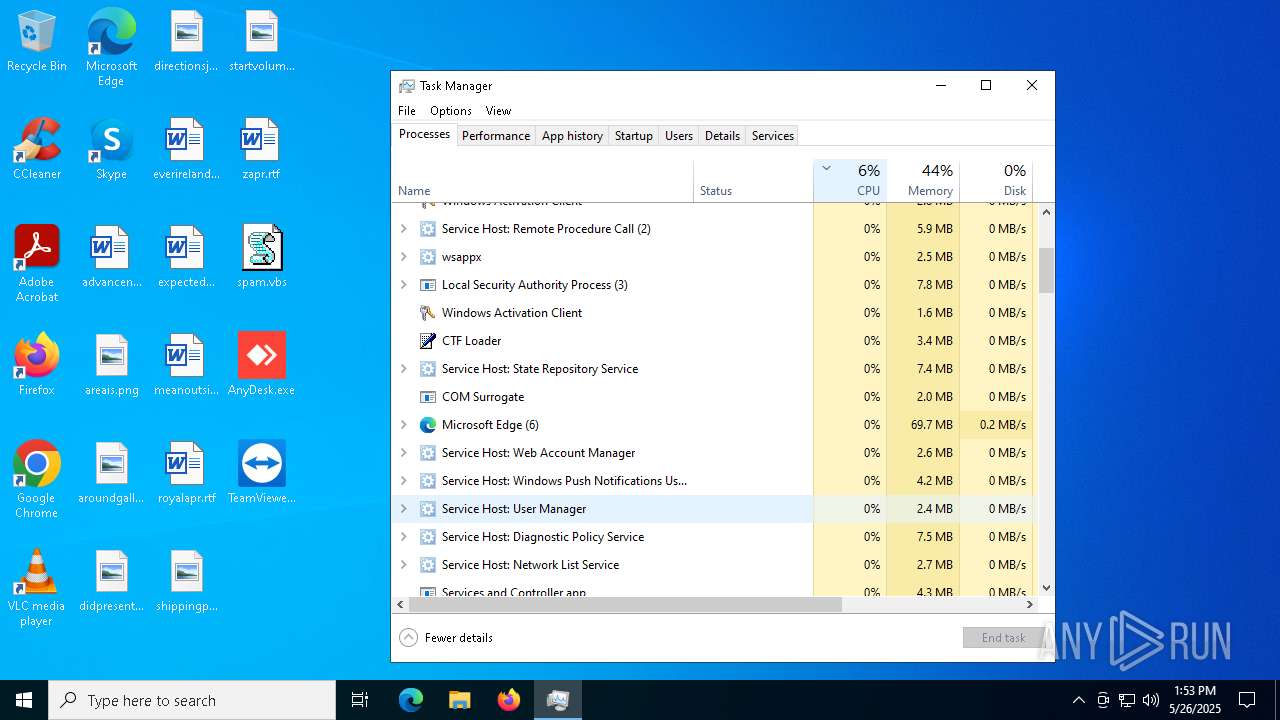The image size is (1280, 720).
Task: Expand Service Host: Windows Push Notifications row
Action: click(x=404, y=481)
